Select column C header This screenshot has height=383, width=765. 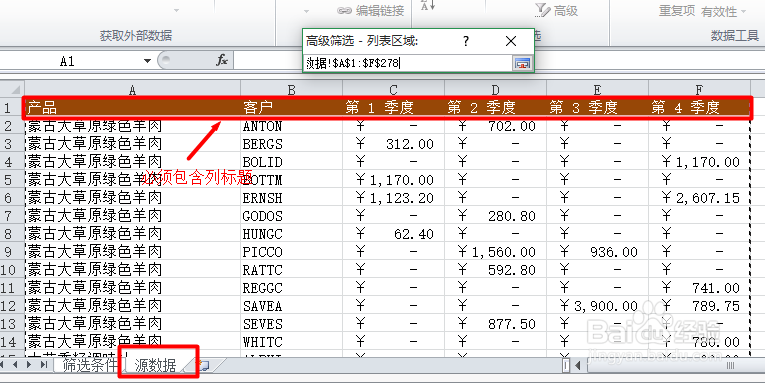pyautogui.click(x=393, y=89)
